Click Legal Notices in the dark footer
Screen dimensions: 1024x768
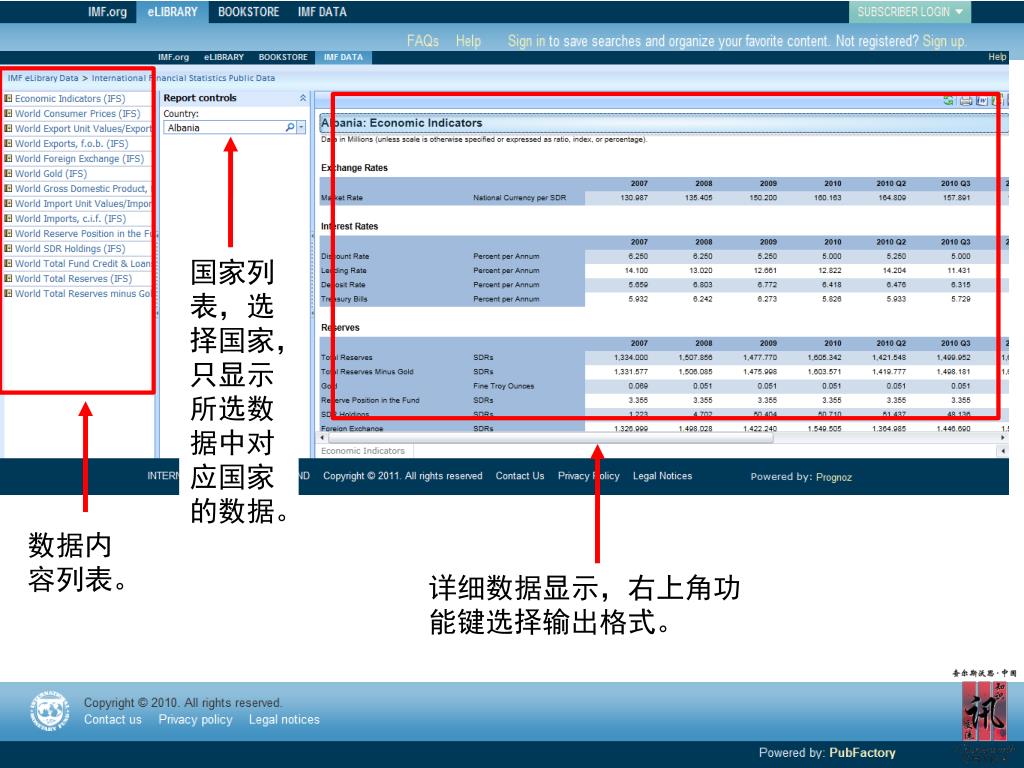(x=662, y=476)
